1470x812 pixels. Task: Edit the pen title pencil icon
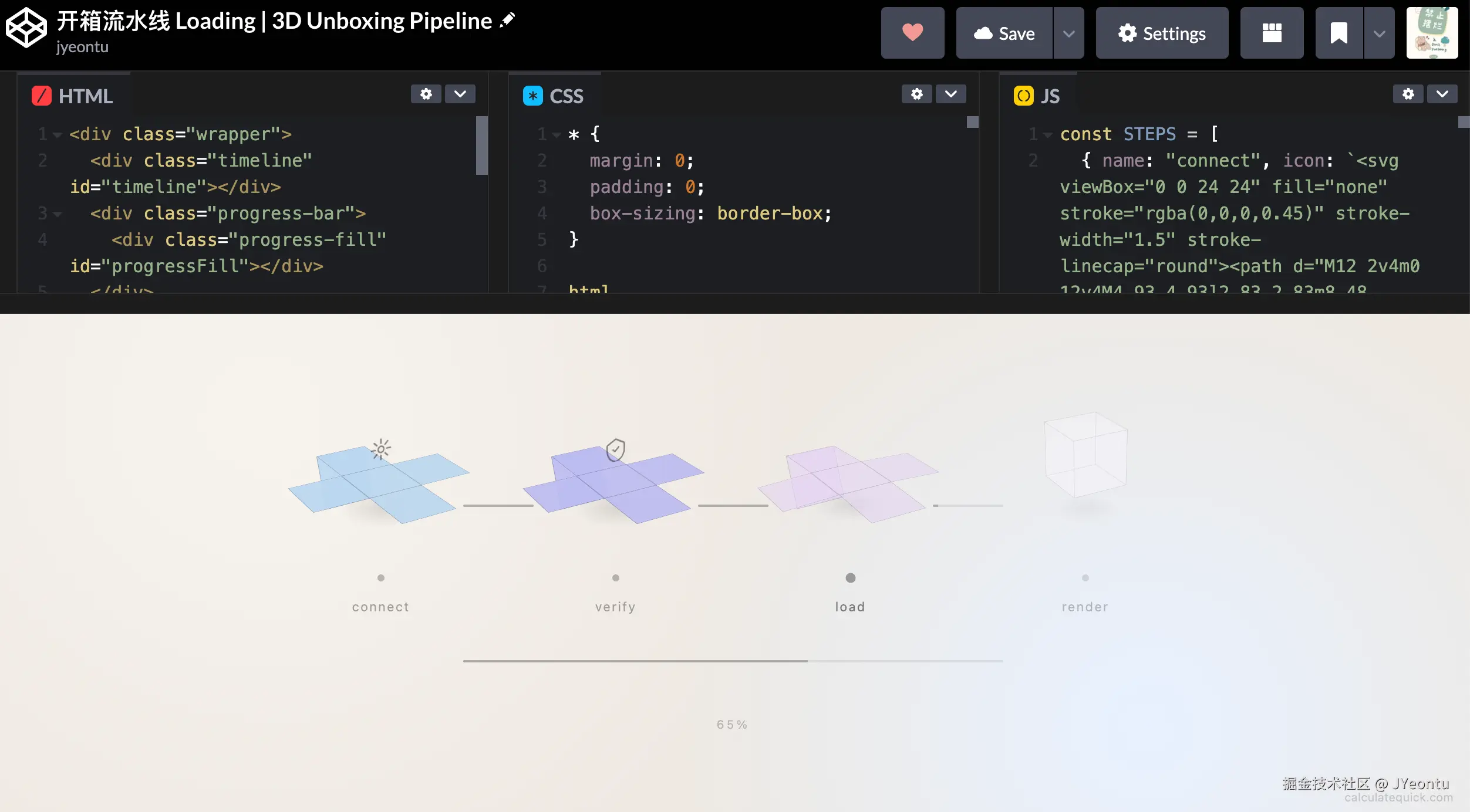pyautogui.click(x=507, y=21)
